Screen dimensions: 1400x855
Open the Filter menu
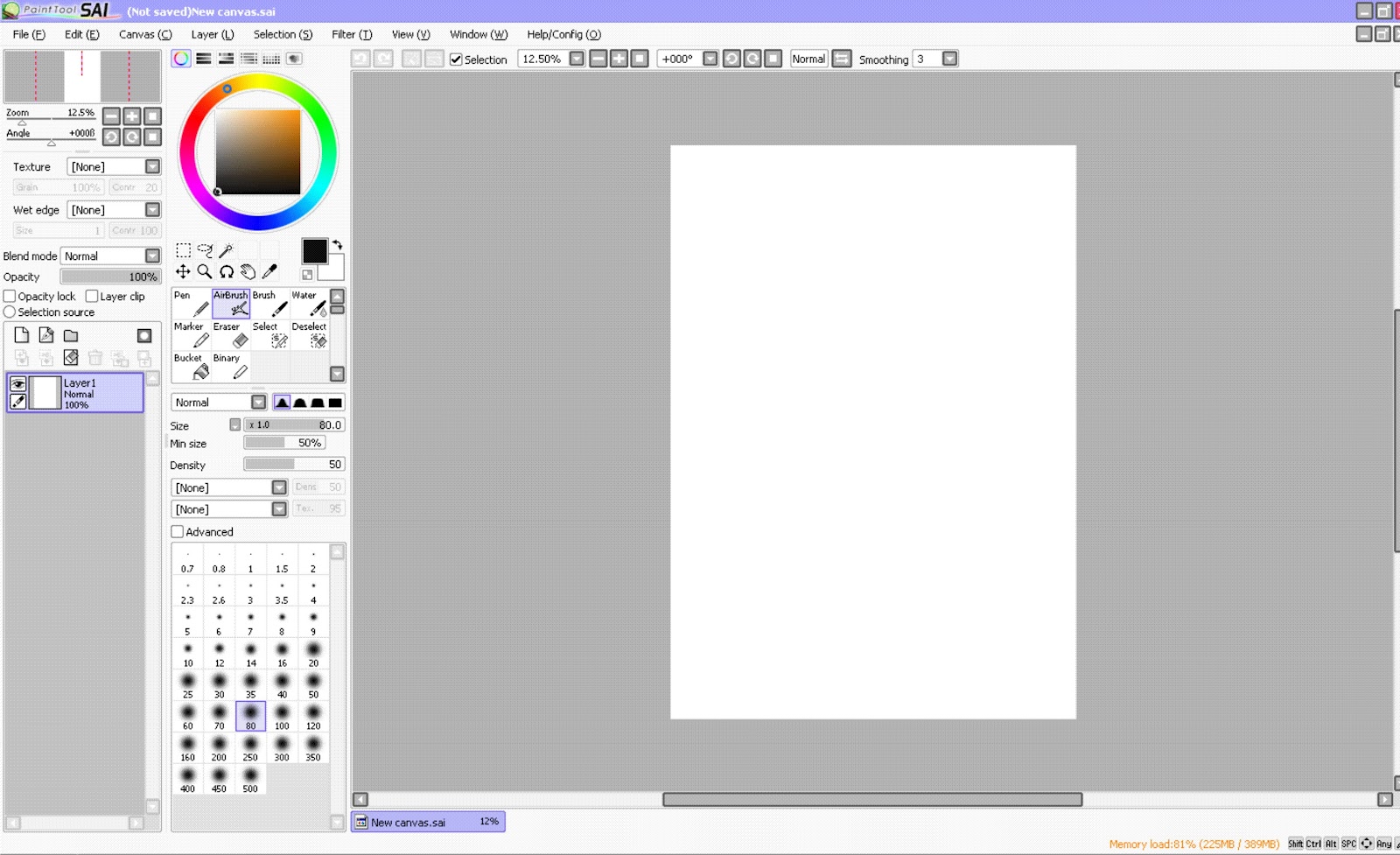tap(350, 34)
